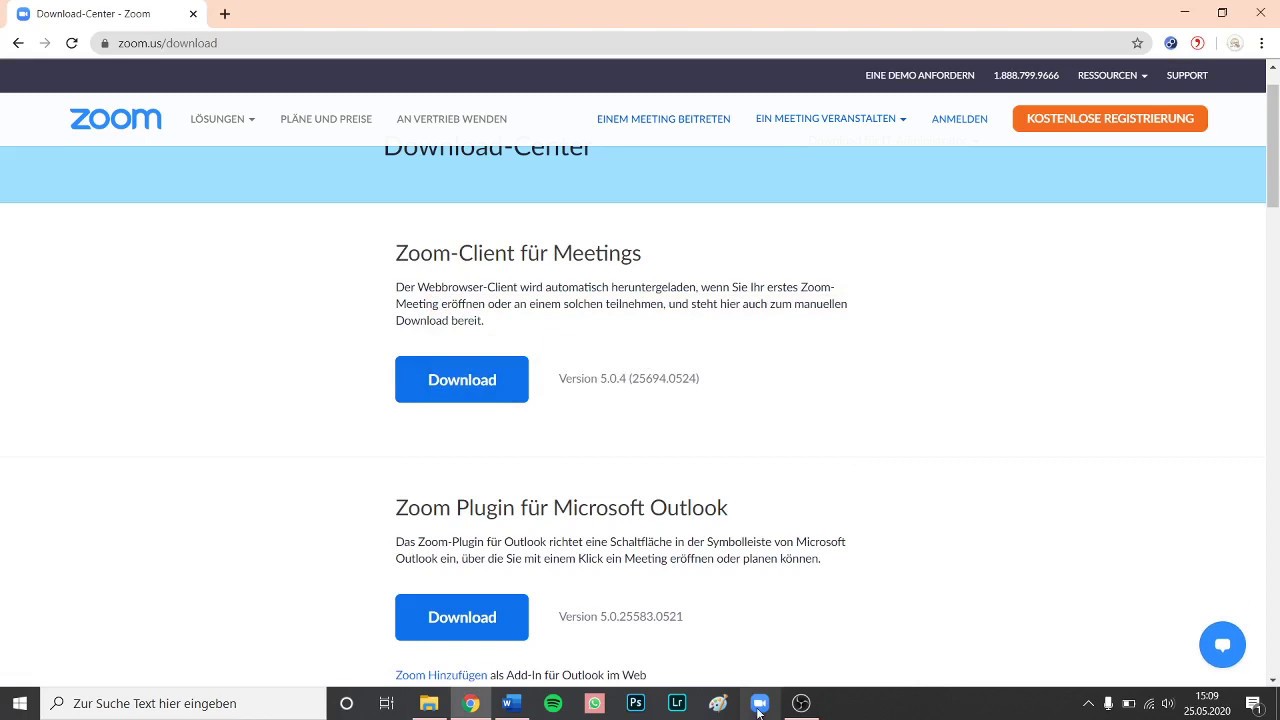
Task: Expand the Ressourcen dropdown
Action: click(x=1112, y=75)
